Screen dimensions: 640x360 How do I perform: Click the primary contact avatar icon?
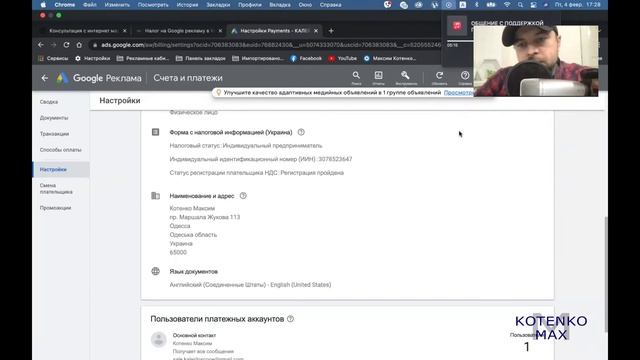[x=159, y=340]
